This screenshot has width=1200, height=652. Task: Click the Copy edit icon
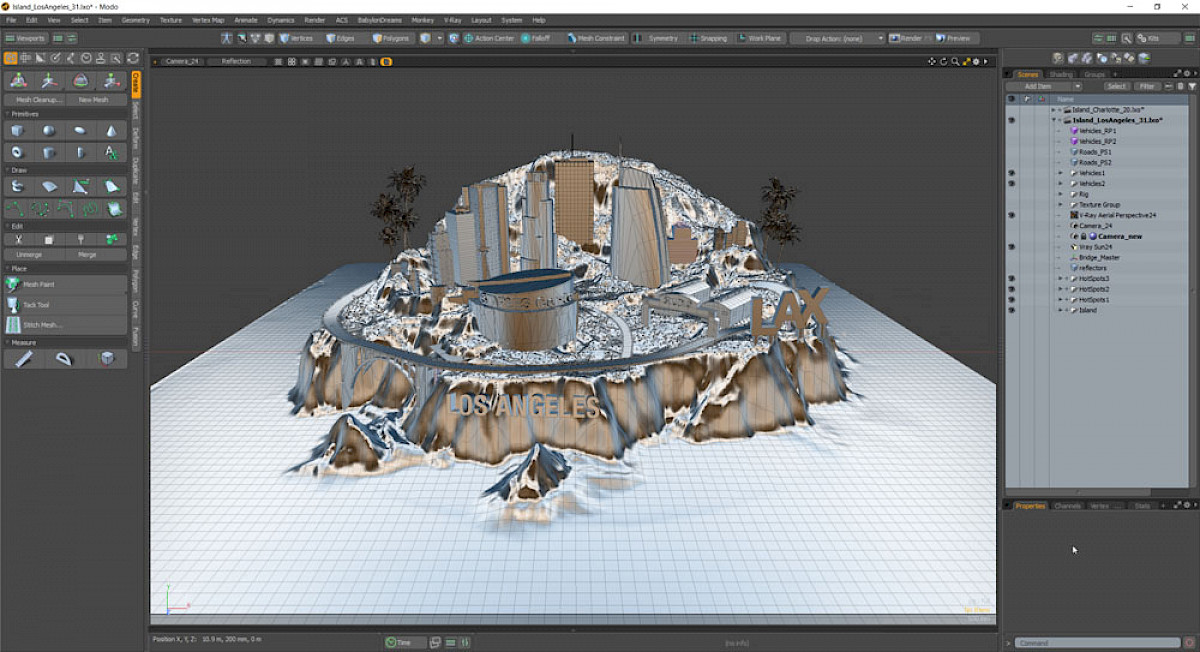coord(49,240)
